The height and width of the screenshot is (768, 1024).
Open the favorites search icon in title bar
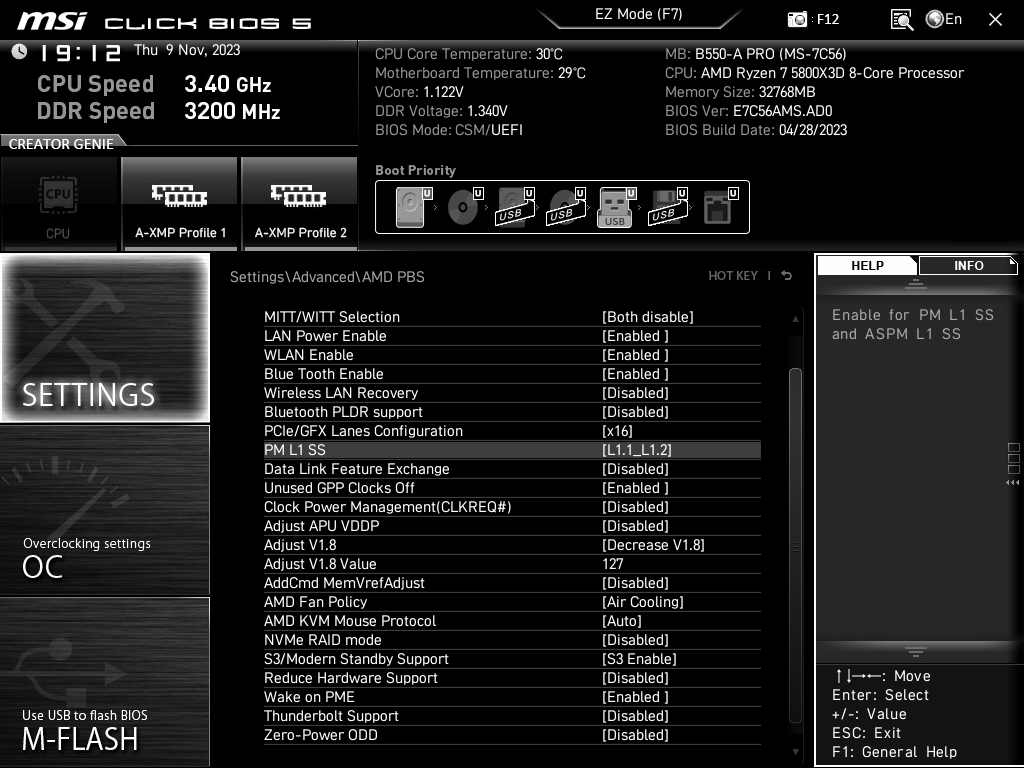point(901,19)
